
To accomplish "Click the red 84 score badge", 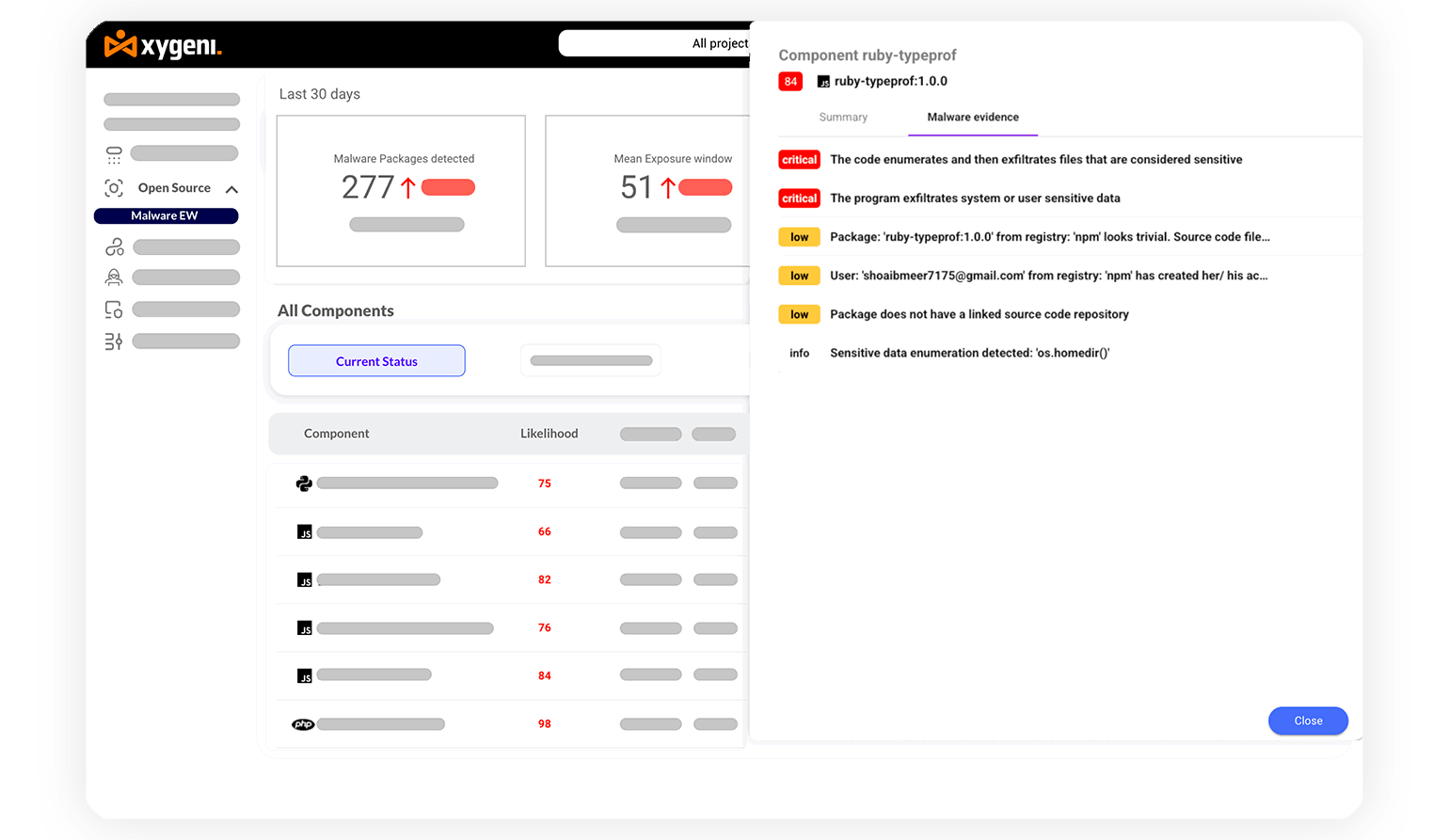I will click(790, 82).
